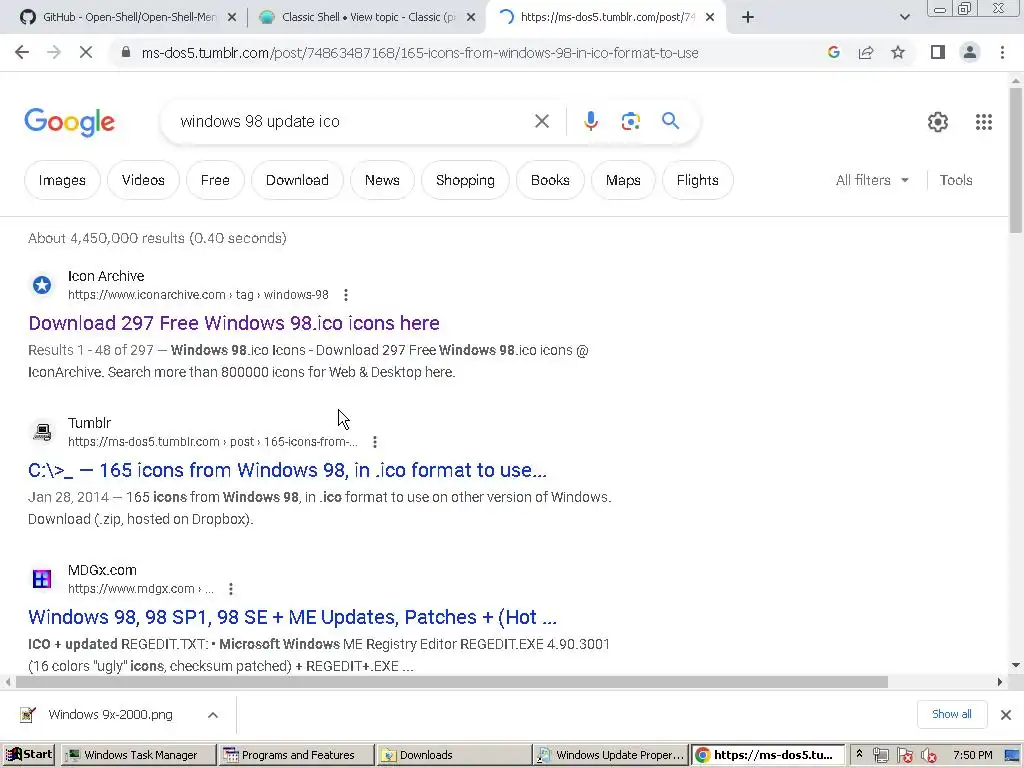1024x768 pixels.
Task: Click the MDGx.com favicon
Action: pyautogui.click(x=42, y=579)
